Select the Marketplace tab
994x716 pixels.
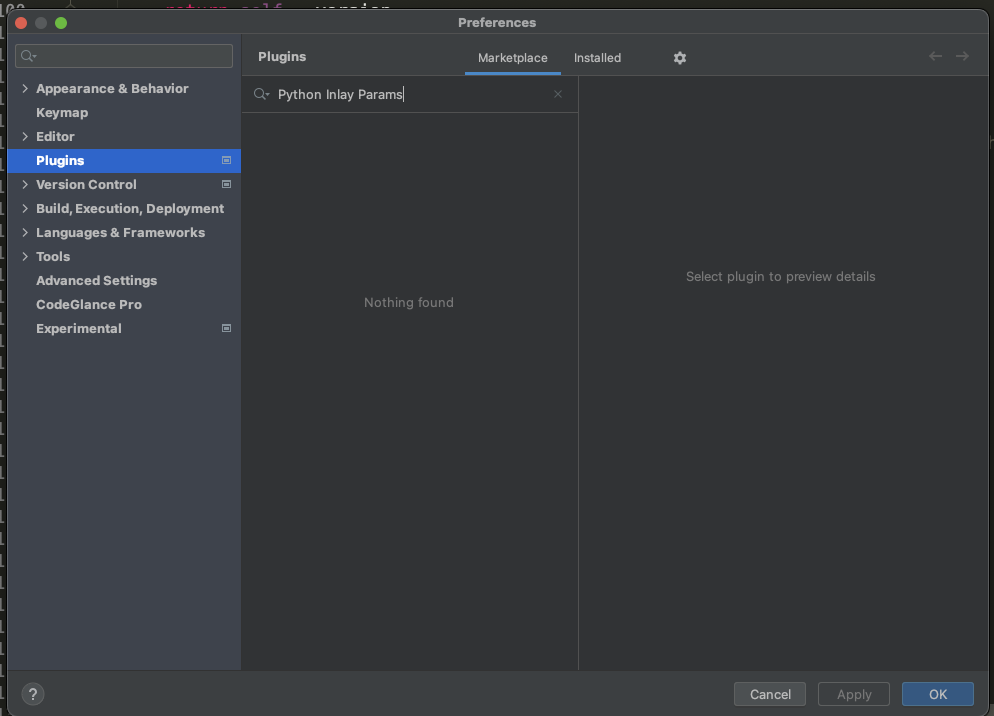coord(512,58)
